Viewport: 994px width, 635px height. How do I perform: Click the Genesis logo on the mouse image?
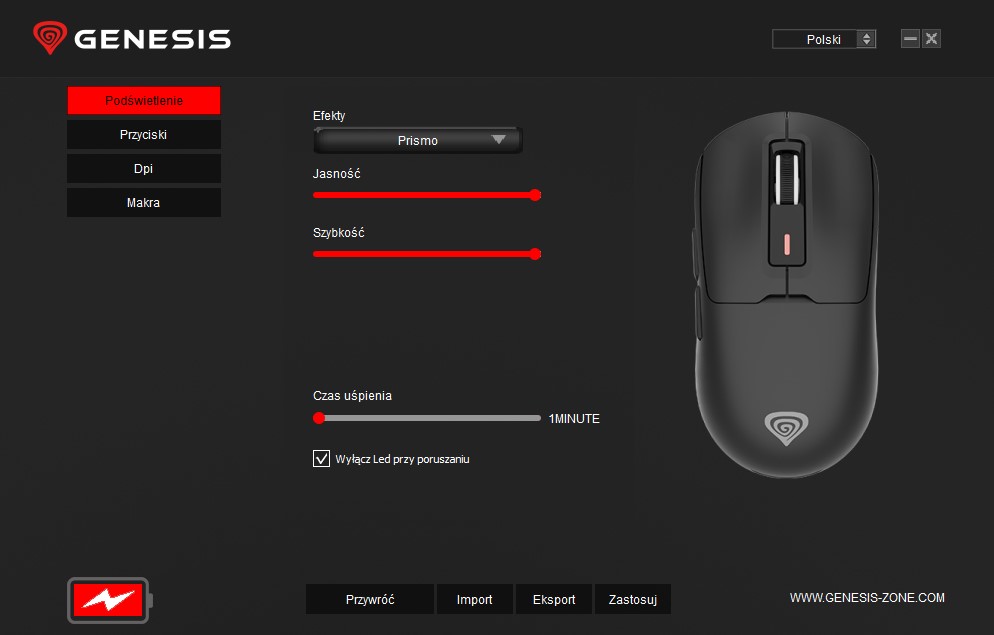786,427
